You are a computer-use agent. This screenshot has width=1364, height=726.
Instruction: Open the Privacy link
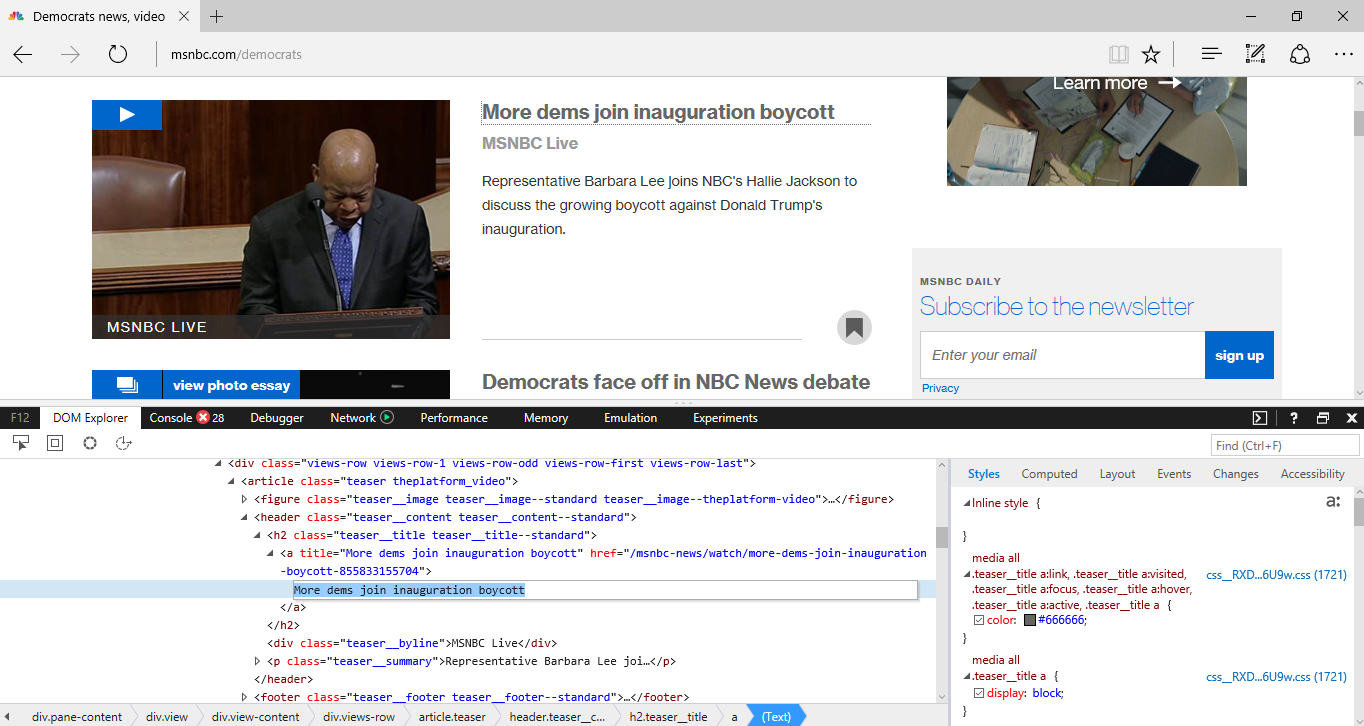[940, 388]
